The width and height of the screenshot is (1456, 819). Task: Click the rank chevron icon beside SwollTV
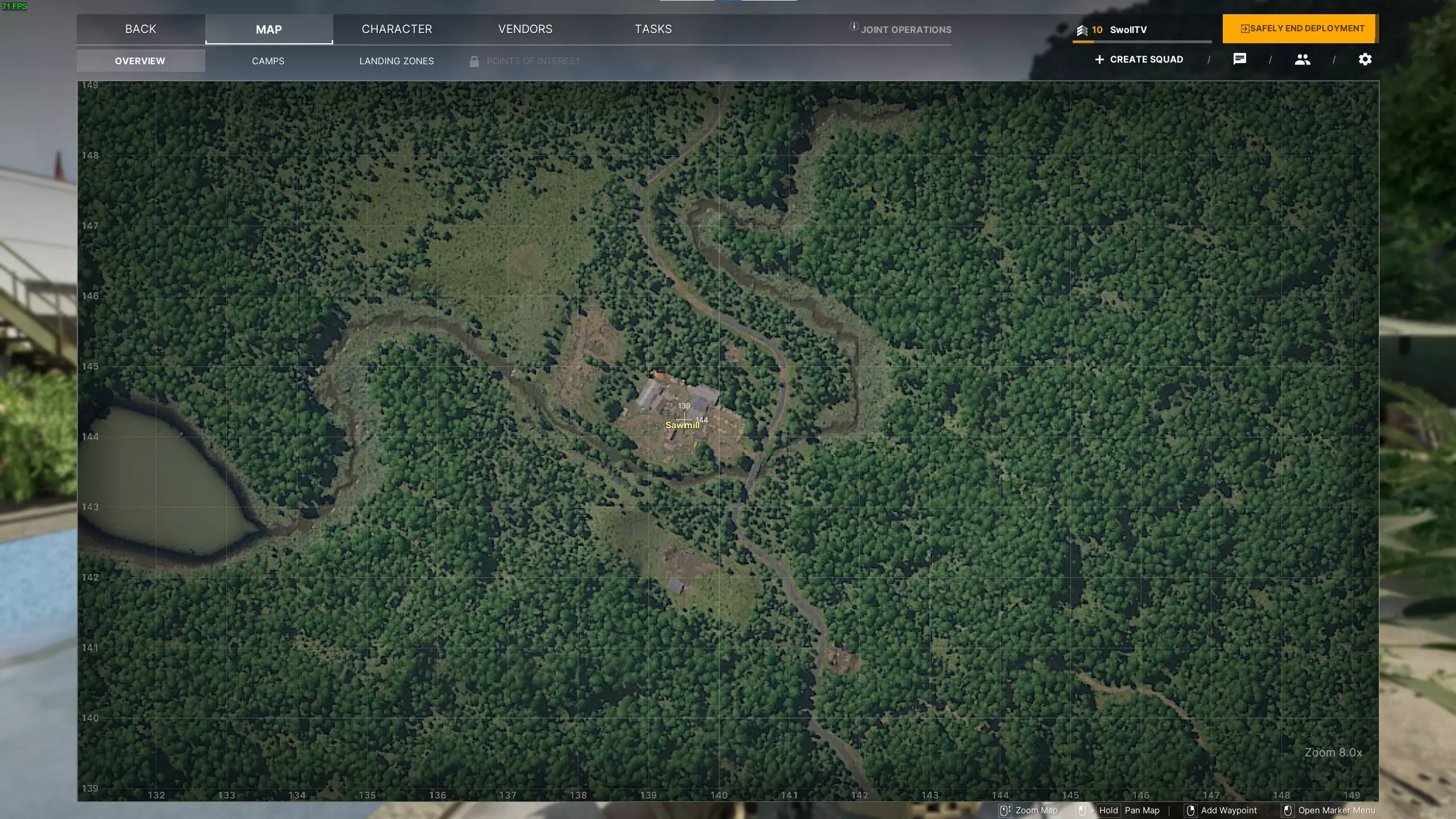coord(1082,30)
